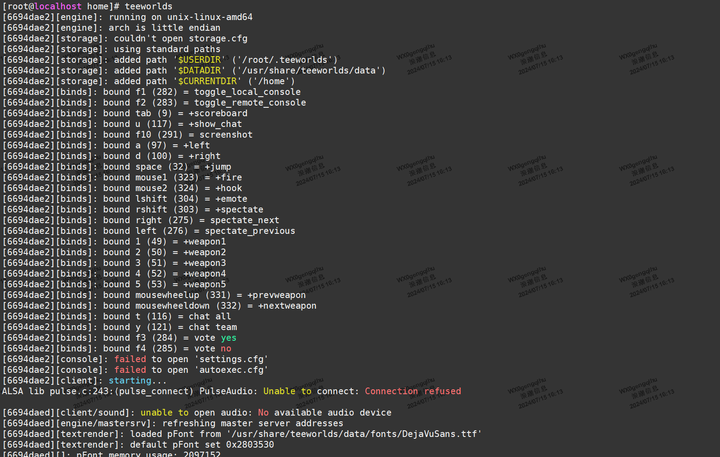Click the 'chat team' bind line
The width and height of the screenshot is (720, 457).
119,327
